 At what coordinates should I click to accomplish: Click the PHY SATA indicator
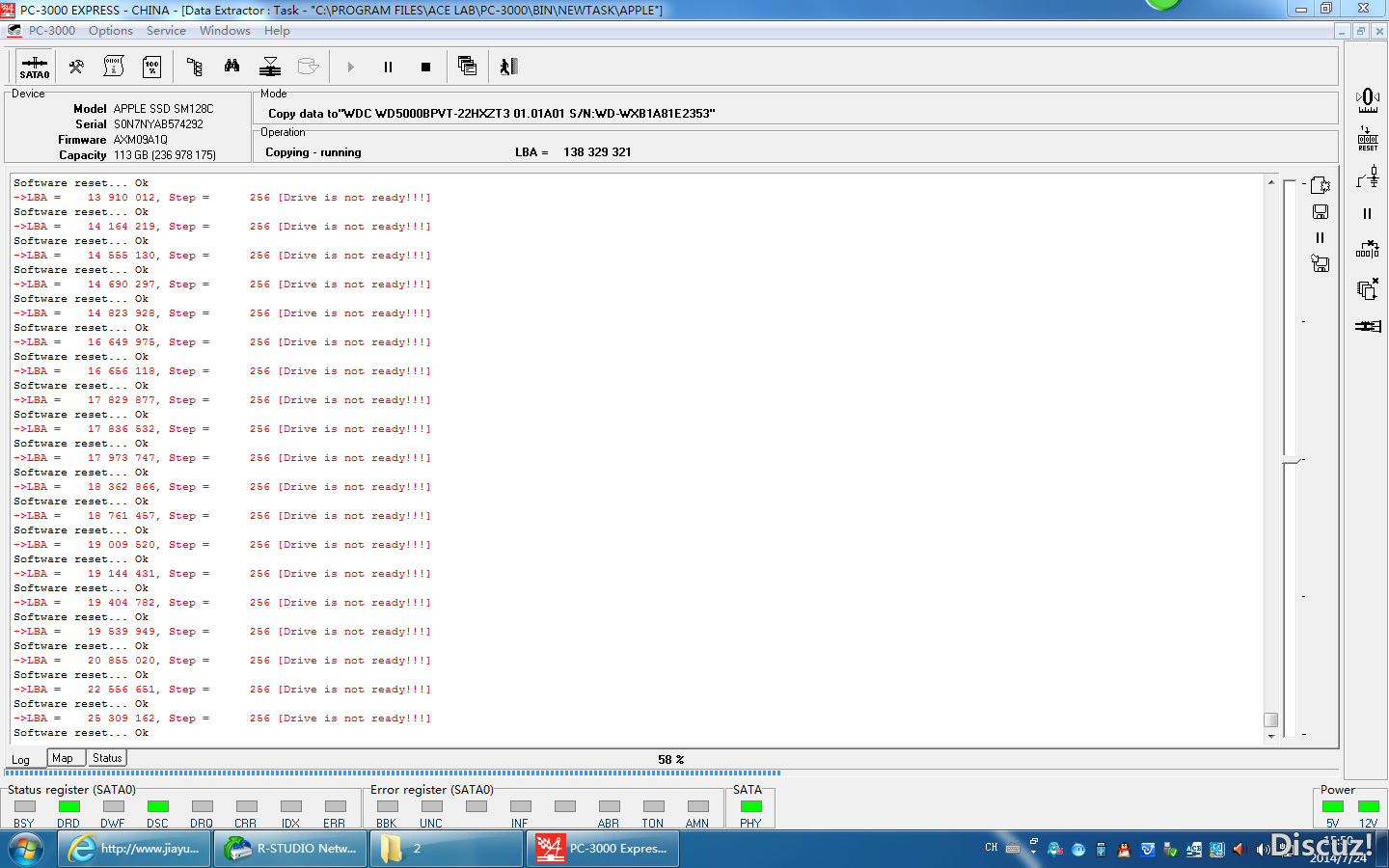750,806
